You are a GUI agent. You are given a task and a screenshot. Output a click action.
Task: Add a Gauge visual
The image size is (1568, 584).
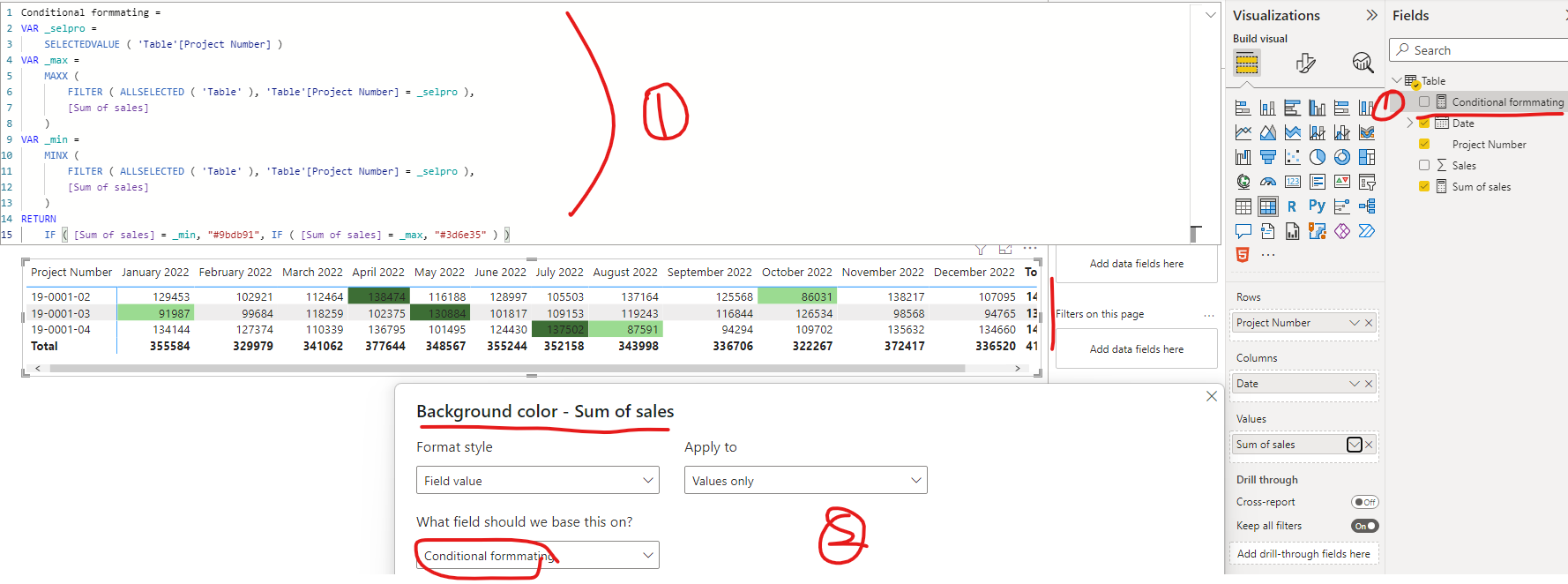pos(1267,182)
